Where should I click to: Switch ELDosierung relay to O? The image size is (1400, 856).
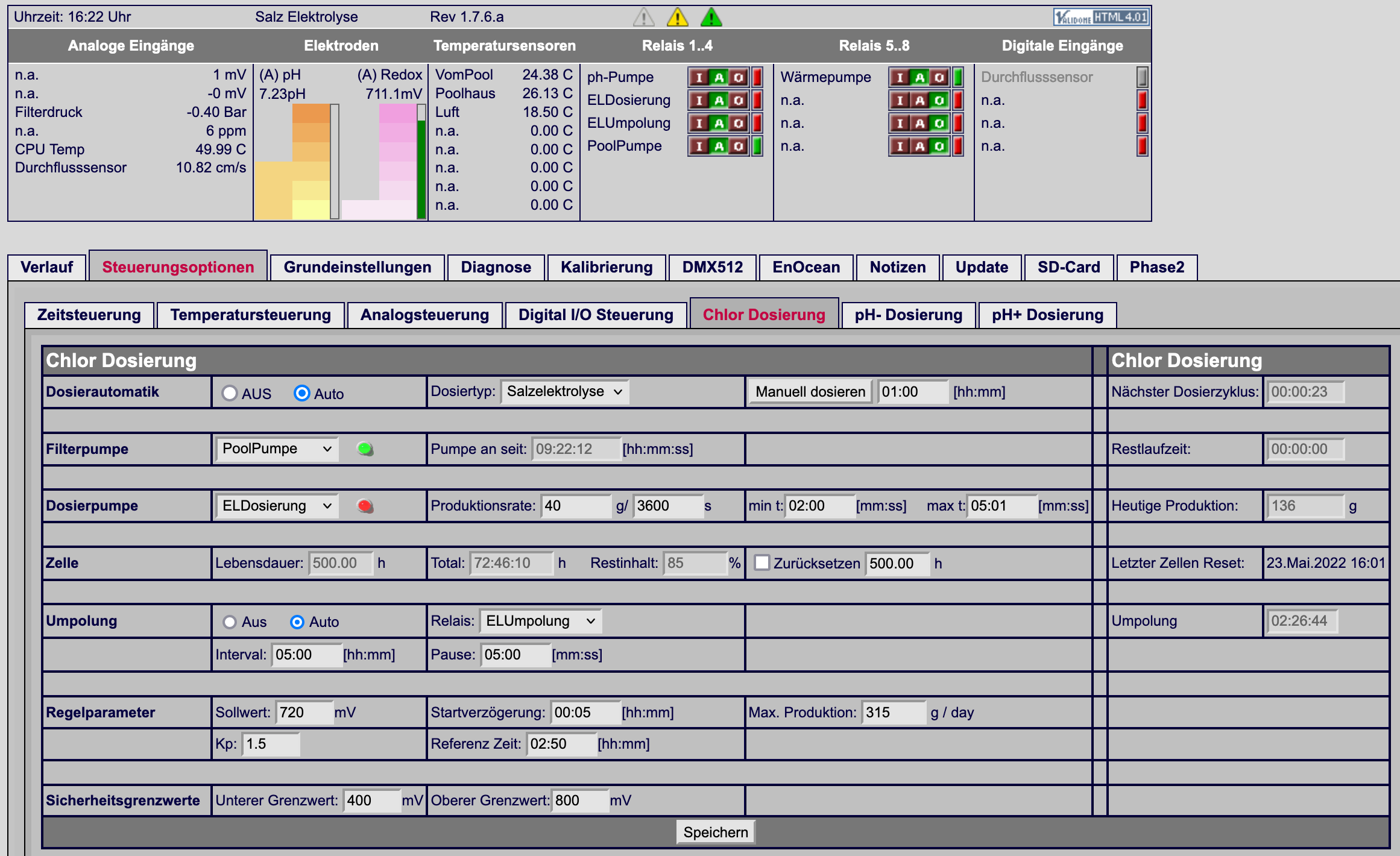(739, 100)
